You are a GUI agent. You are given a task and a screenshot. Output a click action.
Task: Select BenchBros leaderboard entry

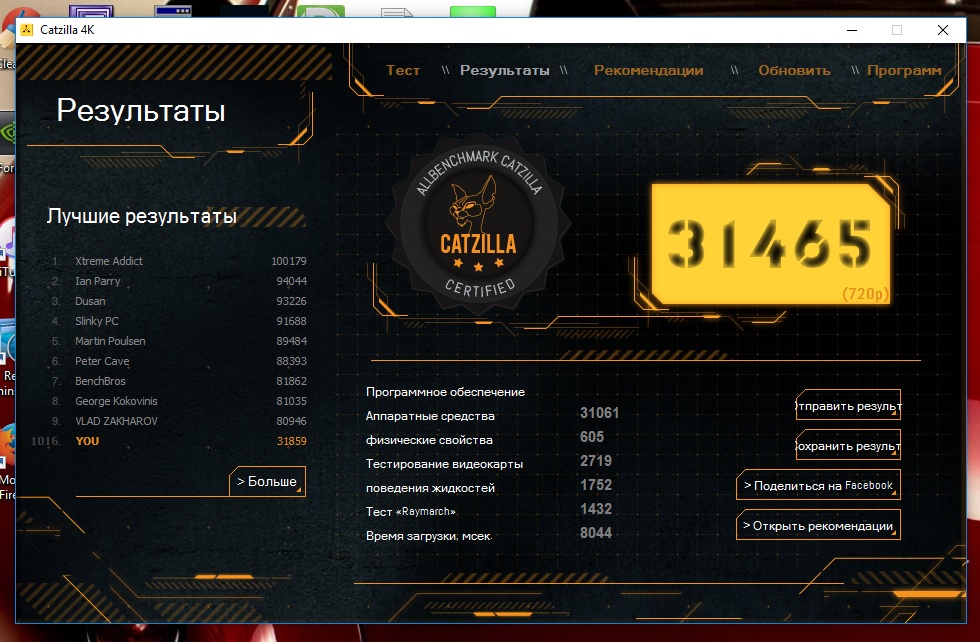coord(179,381)
